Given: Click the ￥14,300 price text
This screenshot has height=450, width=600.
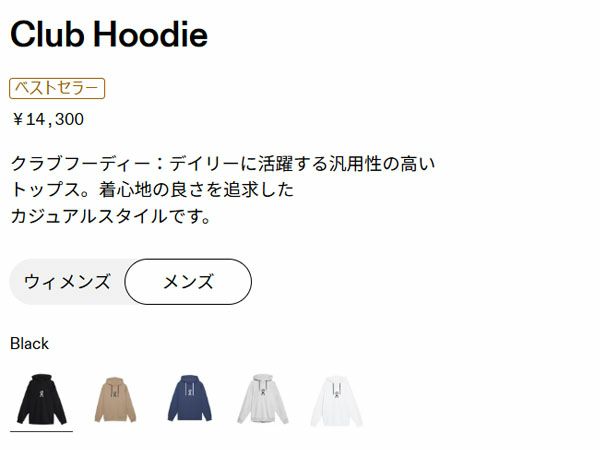Looking at the screenshot, I should tap(47, 119).
